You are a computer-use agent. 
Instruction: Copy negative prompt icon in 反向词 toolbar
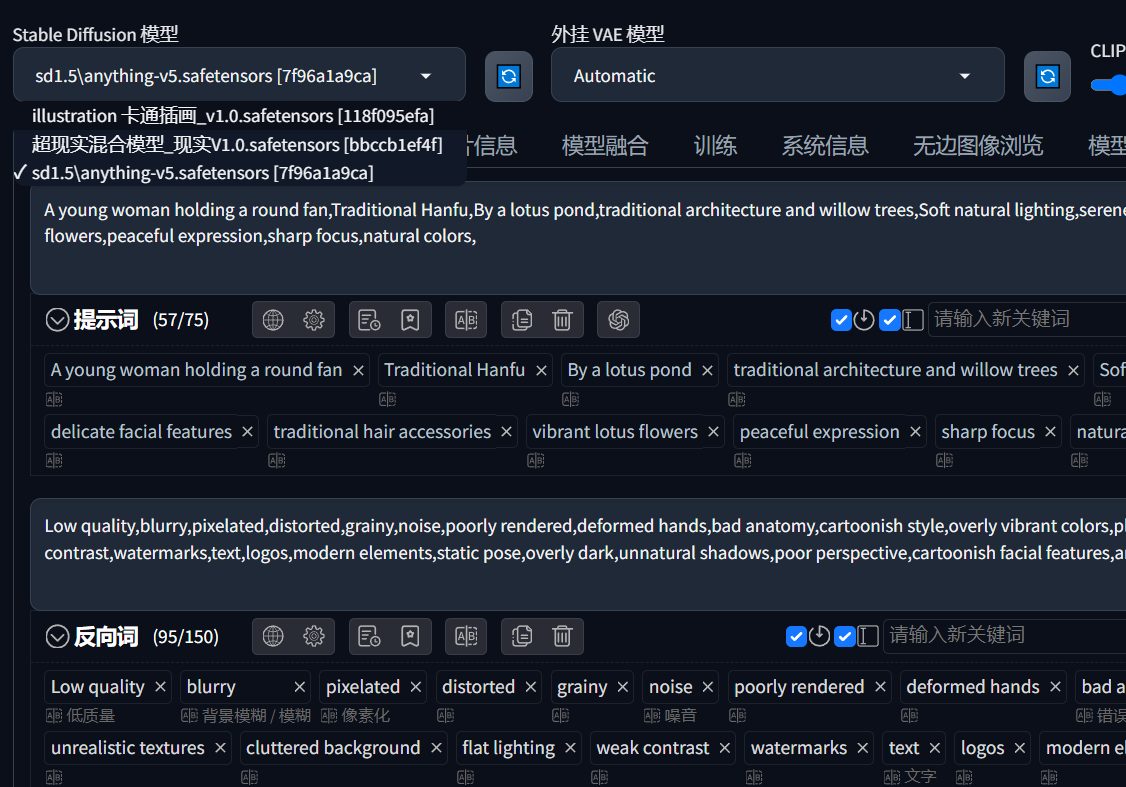click(x=521, y=636)
